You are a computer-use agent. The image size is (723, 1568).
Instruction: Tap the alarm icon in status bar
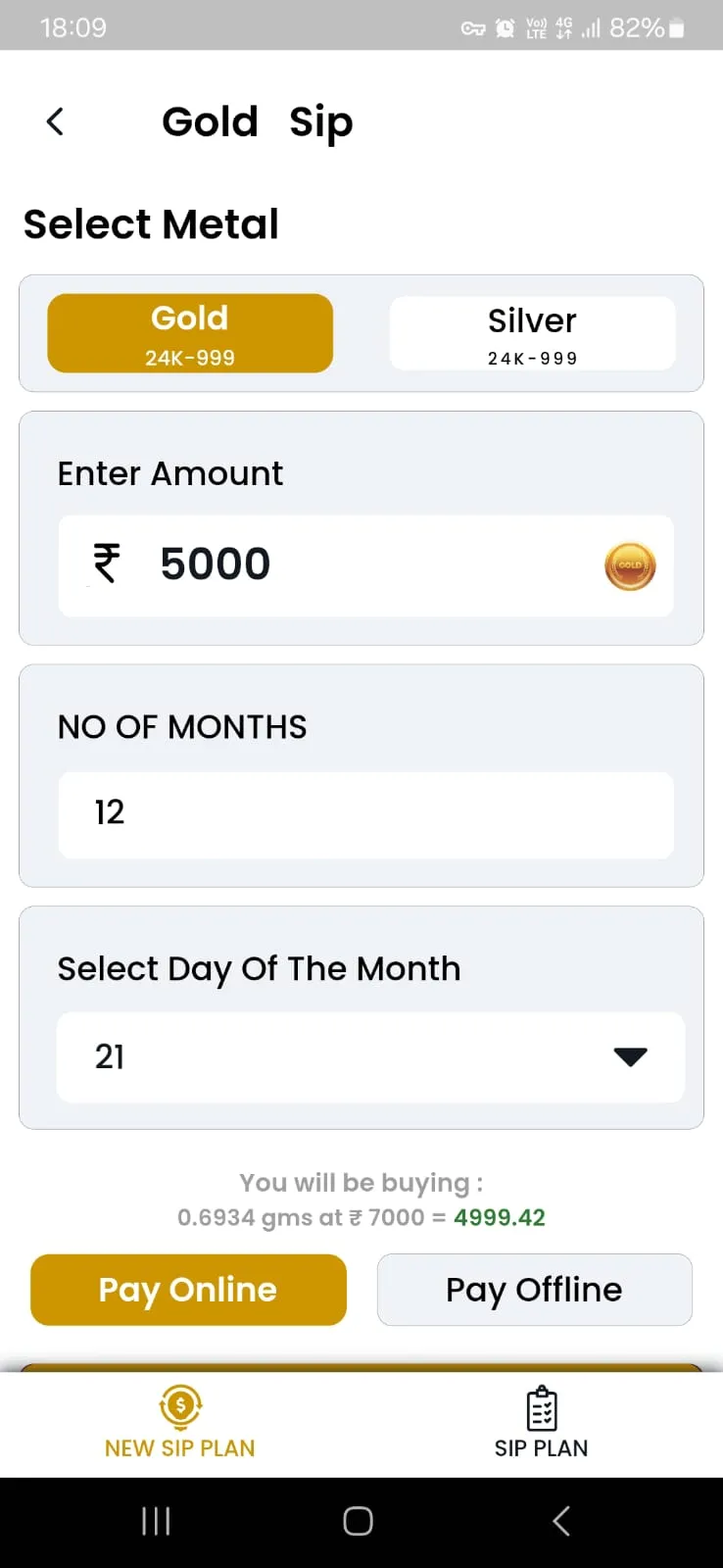(x=505, y=28)
